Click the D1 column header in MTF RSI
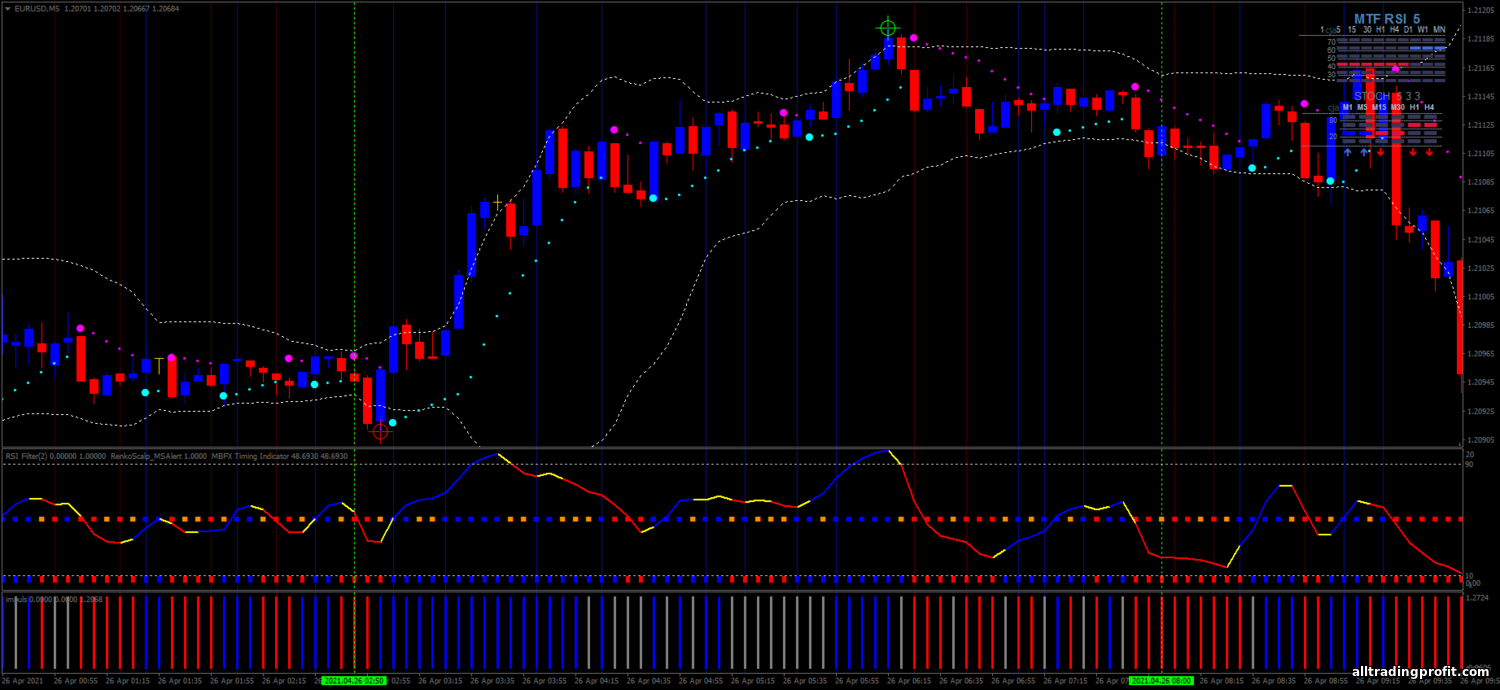Viewport: 1500px width, 690px height. tap(1408, 30)
